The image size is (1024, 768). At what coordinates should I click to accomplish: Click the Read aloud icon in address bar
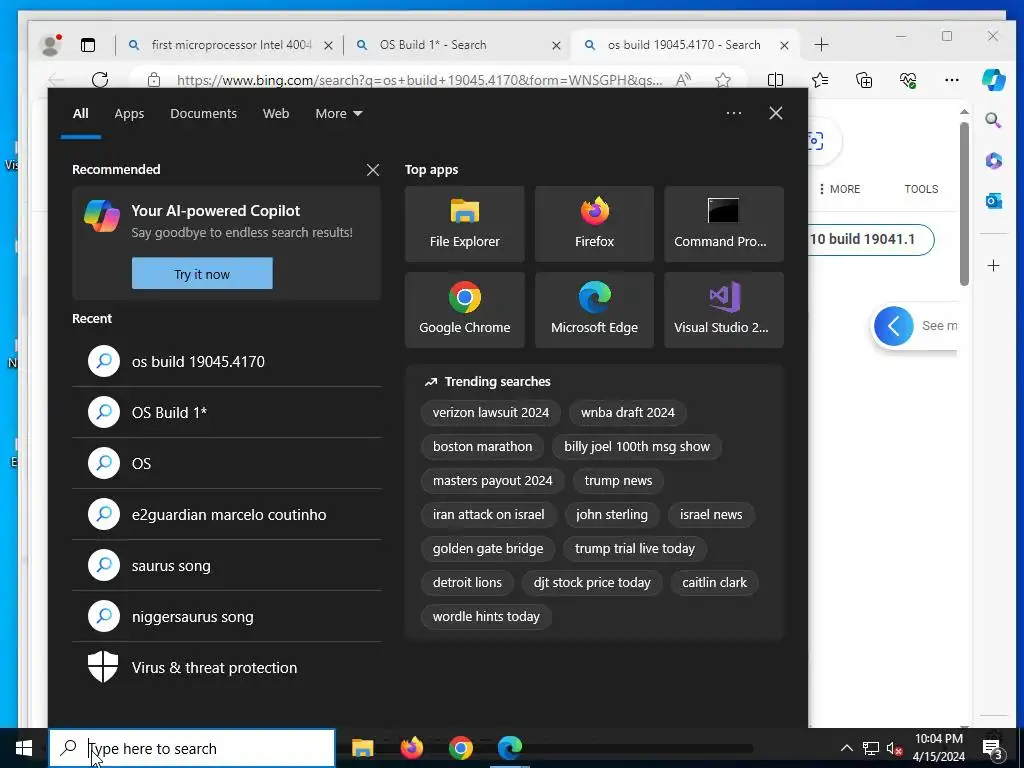(x=683, y=80)
